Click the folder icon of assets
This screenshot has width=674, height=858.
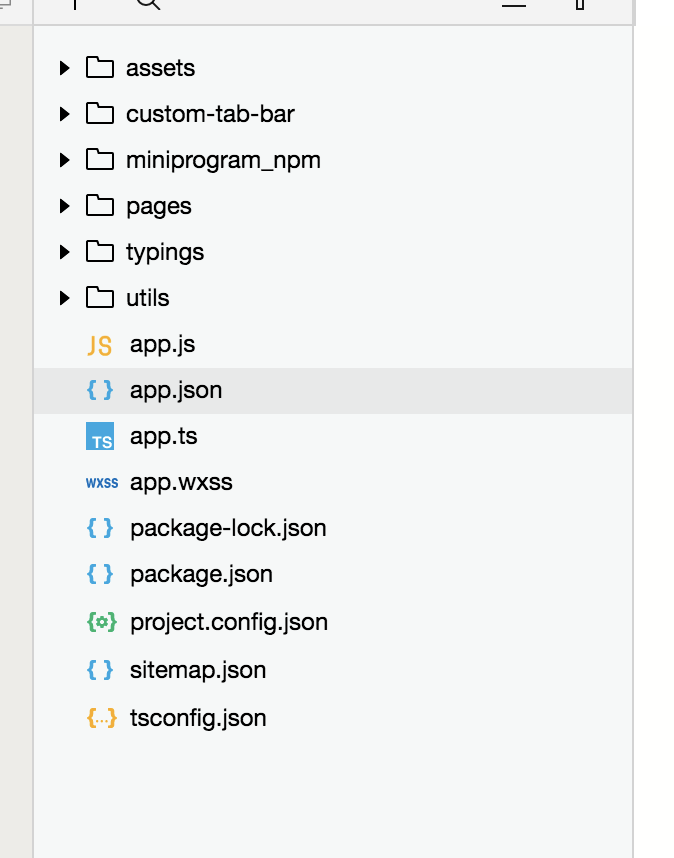100,67
